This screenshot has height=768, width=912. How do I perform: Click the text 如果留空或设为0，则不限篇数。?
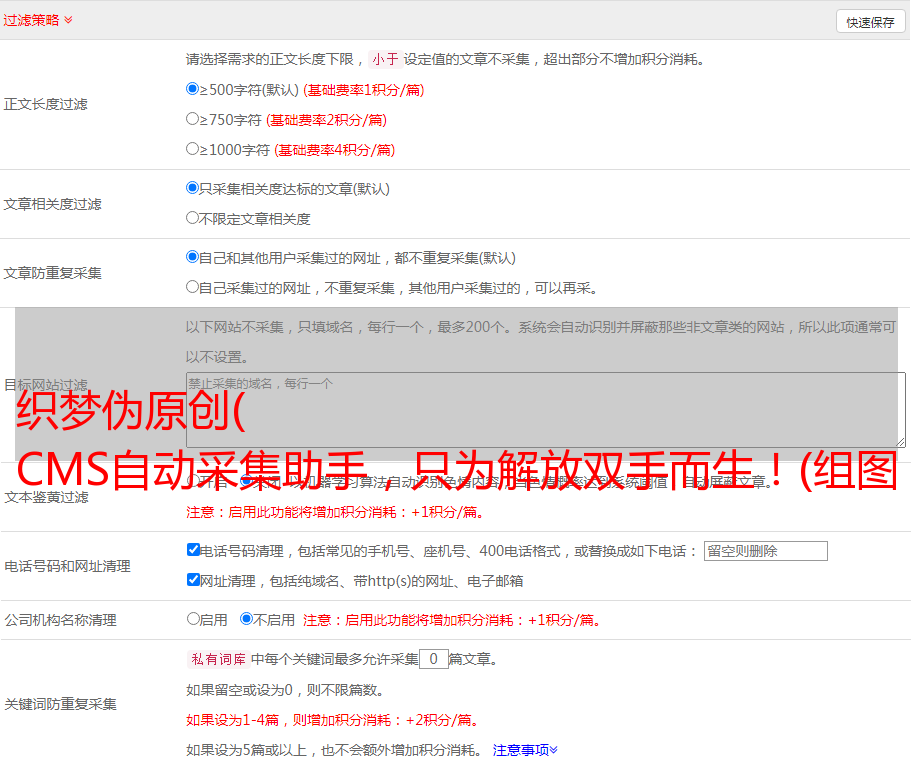coord(285,690)
